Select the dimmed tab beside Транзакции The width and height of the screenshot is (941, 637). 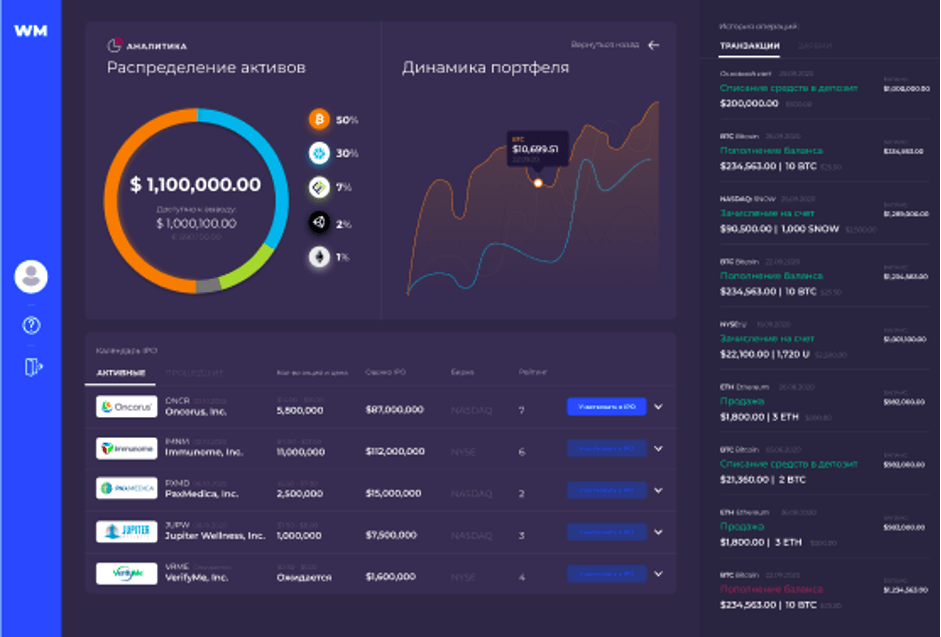click(815, 46)
